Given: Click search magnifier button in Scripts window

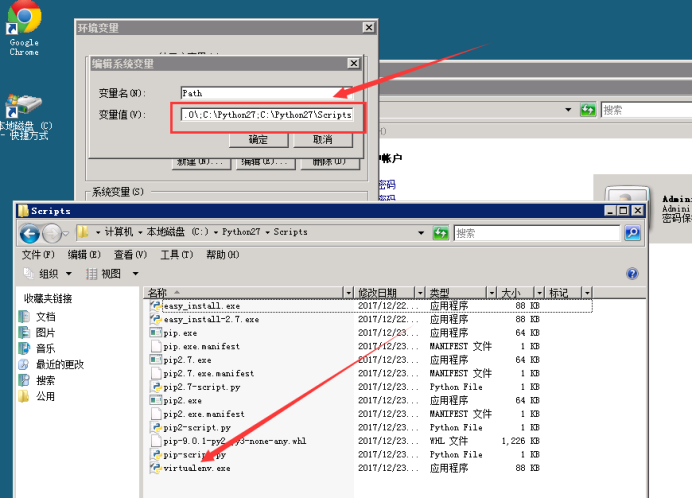Looking at the screenshot, I should click(x=632, y=233).
